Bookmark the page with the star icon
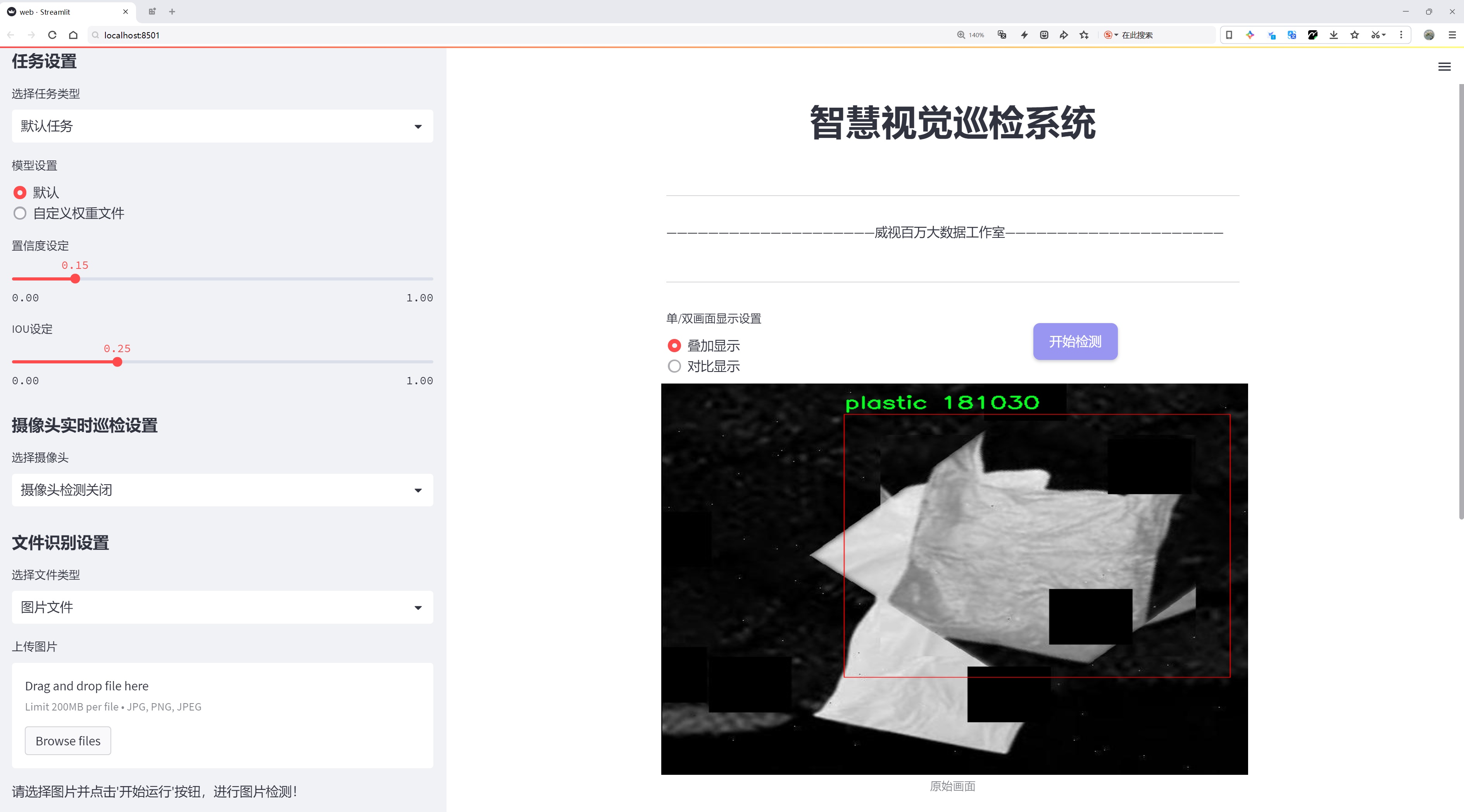 pos(1354,34)
